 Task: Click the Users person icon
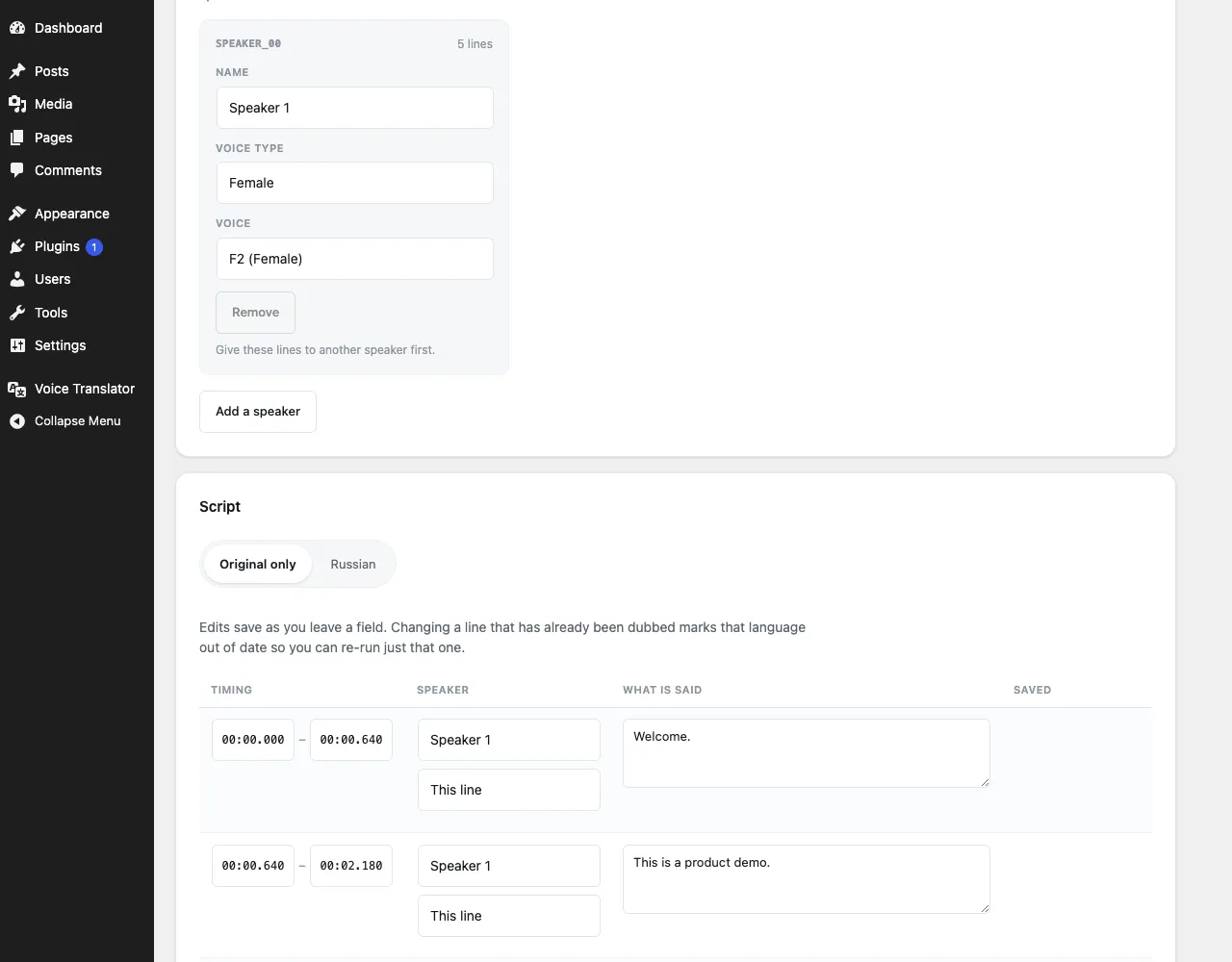pos(16,279)
